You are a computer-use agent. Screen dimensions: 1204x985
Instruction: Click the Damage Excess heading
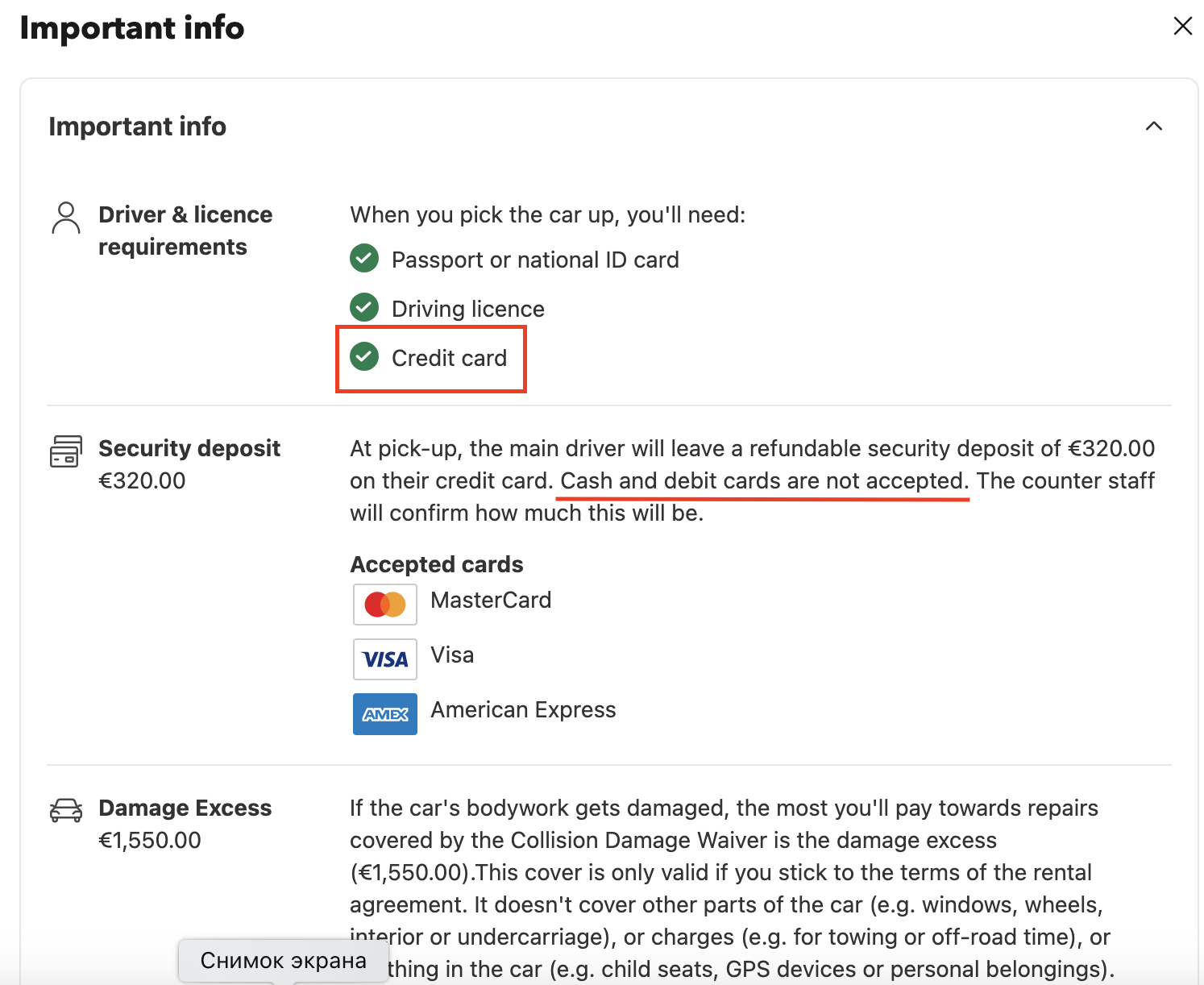pos(185,808)
